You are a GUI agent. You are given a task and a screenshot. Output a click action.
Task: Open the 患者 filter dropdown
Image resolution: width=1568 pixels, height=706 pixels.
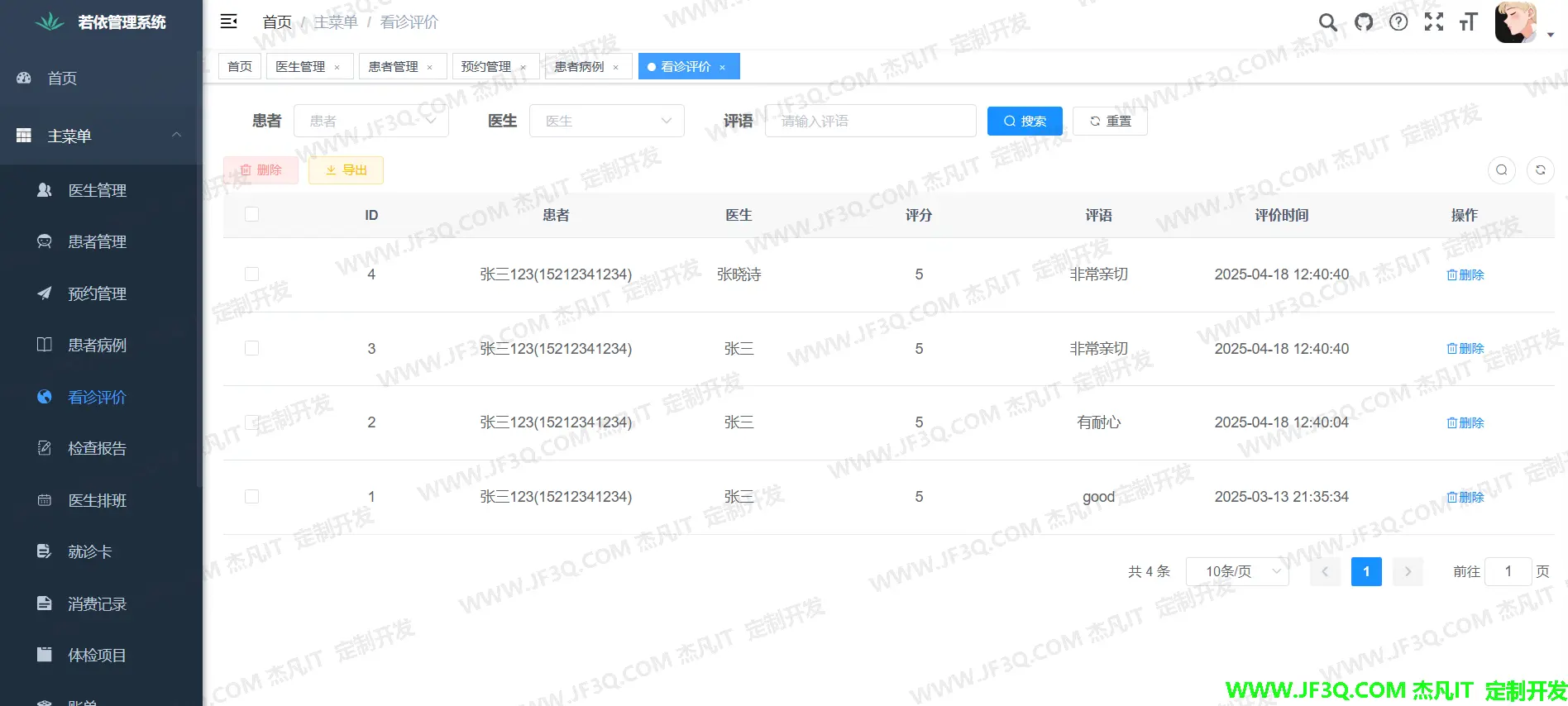tap(371, 121)
